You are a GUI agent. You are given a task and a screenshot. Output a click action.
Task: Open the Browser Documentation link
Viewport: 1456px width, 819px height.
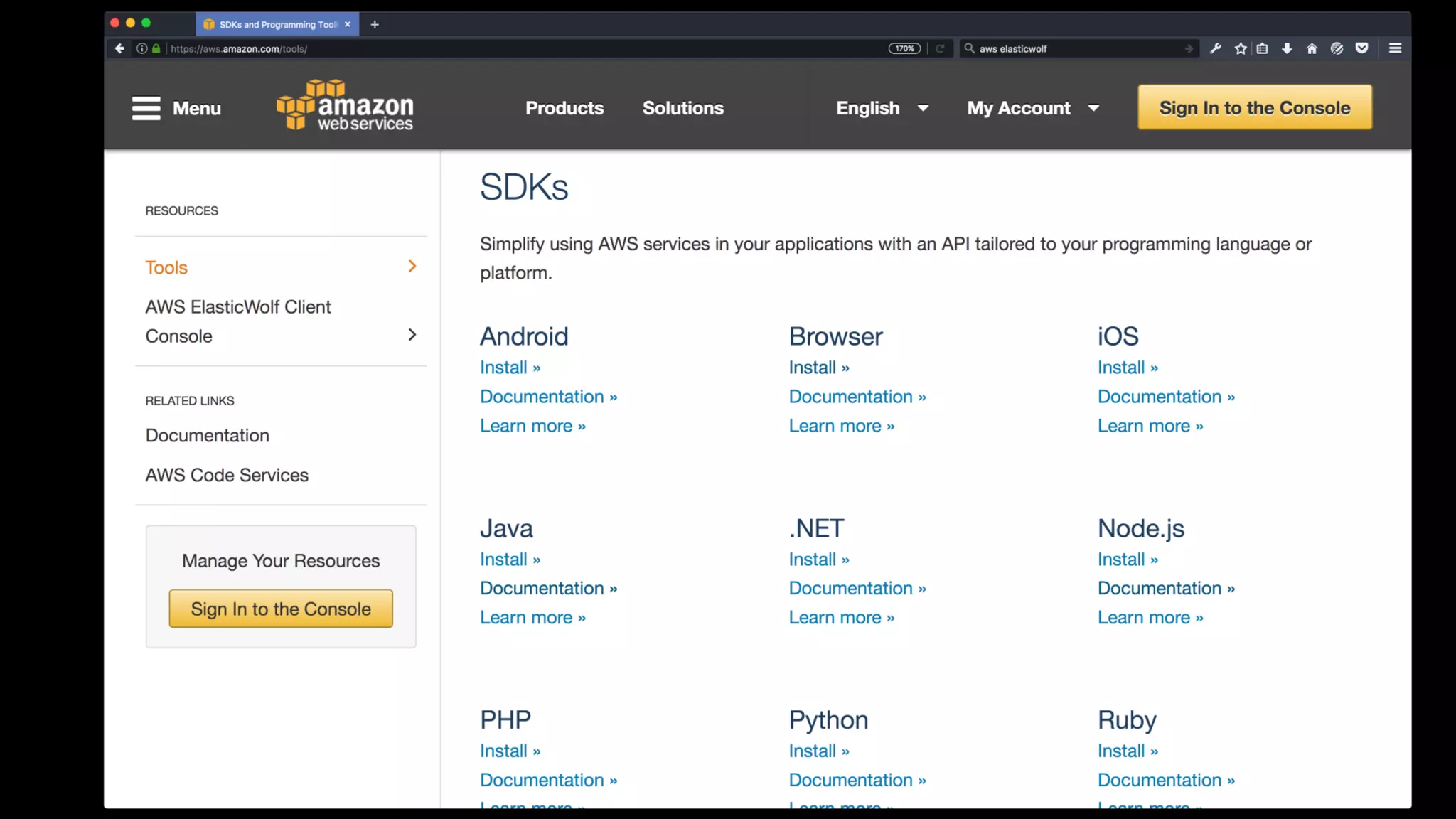(857, 397)
